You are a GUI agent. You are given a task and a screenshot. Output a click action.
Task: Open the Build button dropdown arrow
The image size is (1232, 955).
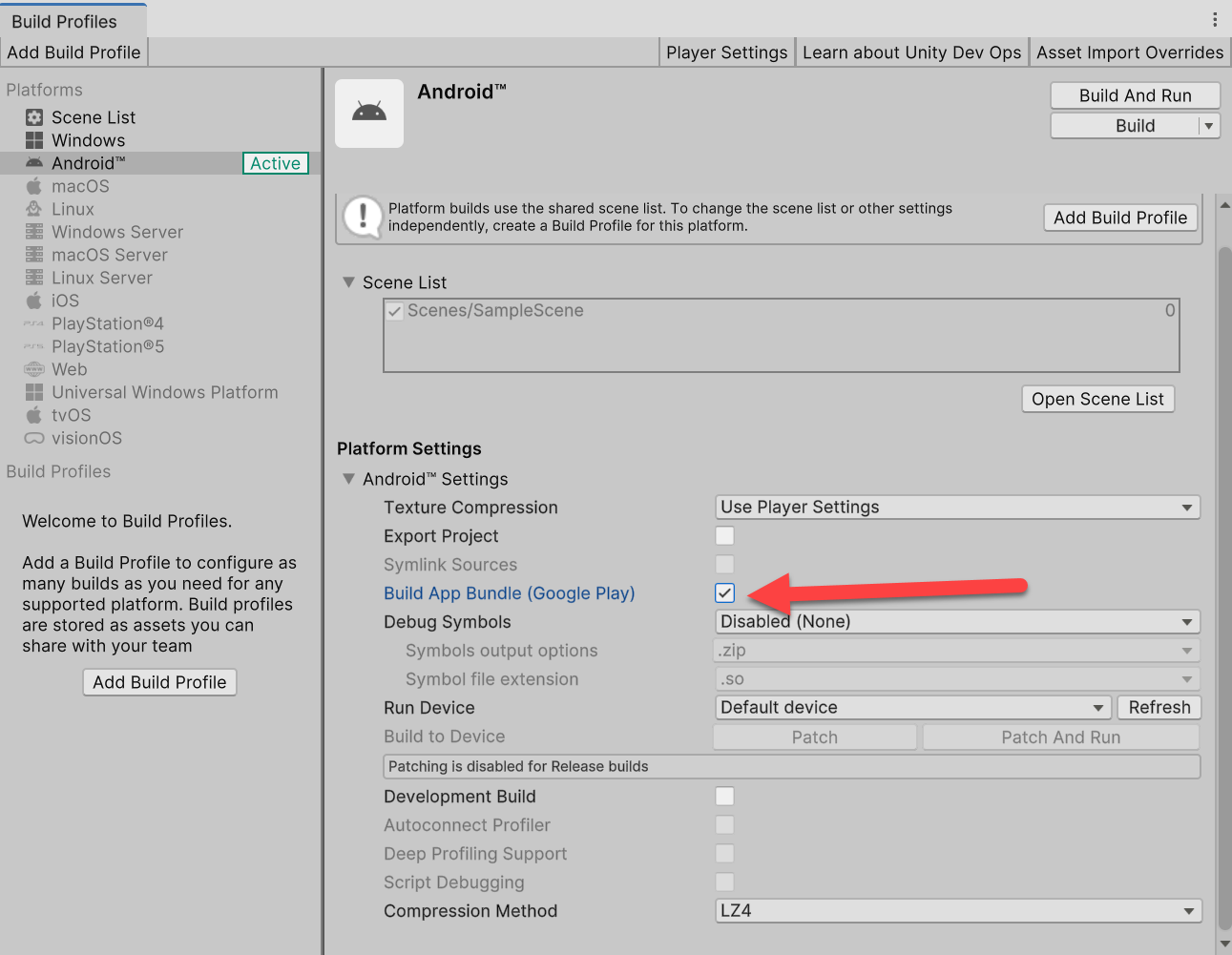click(x=1209, y=126)
